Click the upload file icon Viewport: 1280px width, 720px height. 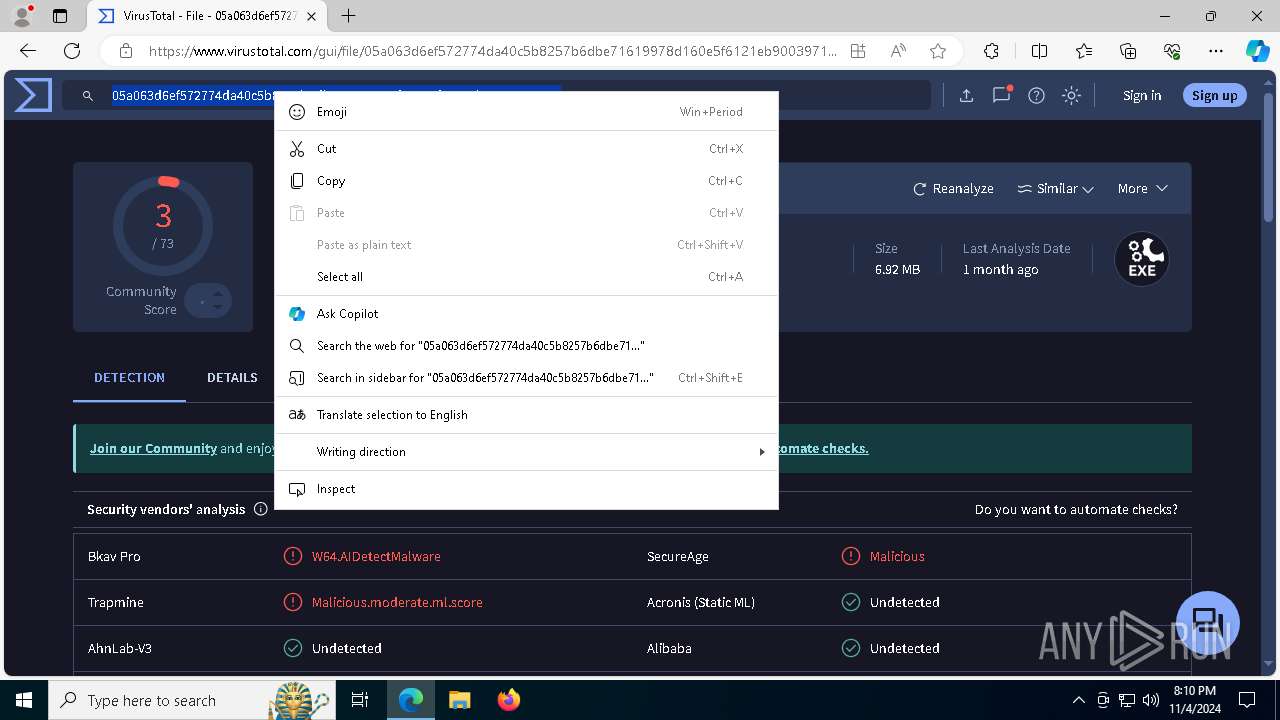[966, 95]
